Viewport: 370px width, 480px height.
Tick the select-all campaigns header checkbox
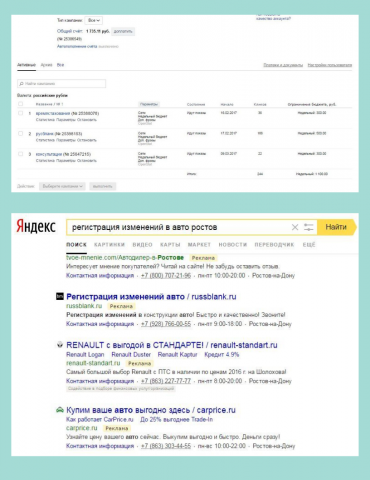pos(20,104)
